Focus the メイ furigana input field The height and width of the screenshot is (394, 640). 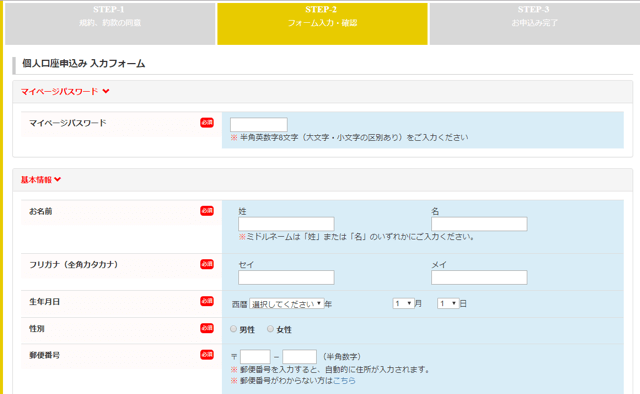(479, 278)
